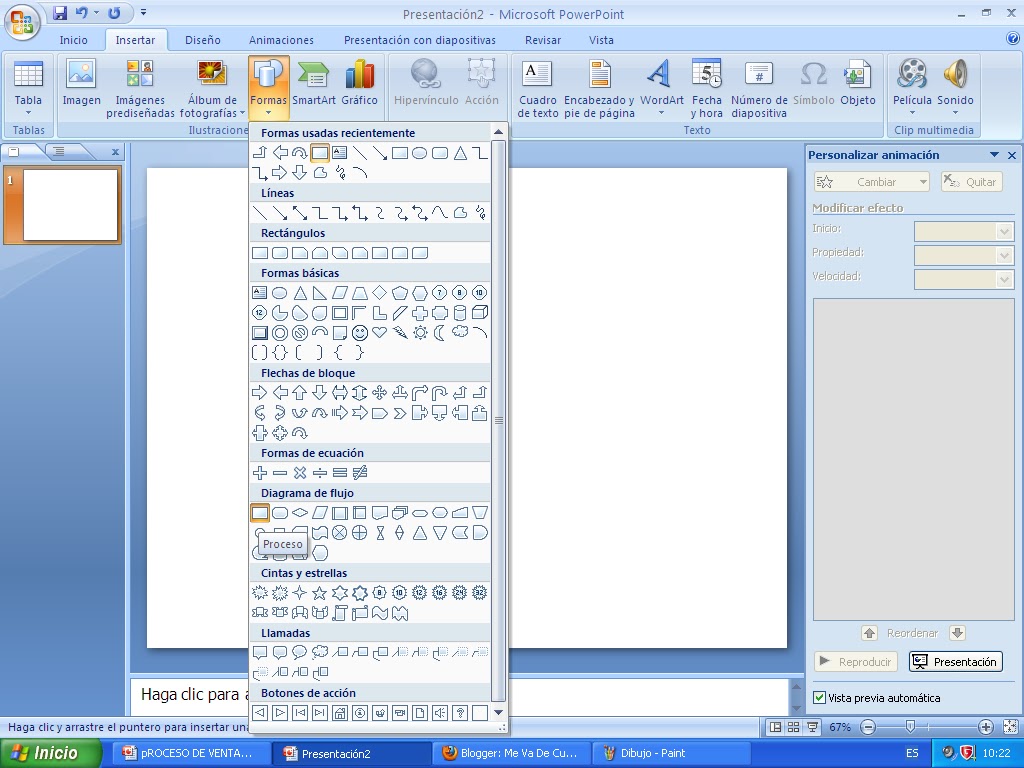This screenshot has height=768, width=1024.
Task: Select the diamond basic shape
Action: [379, 293]
